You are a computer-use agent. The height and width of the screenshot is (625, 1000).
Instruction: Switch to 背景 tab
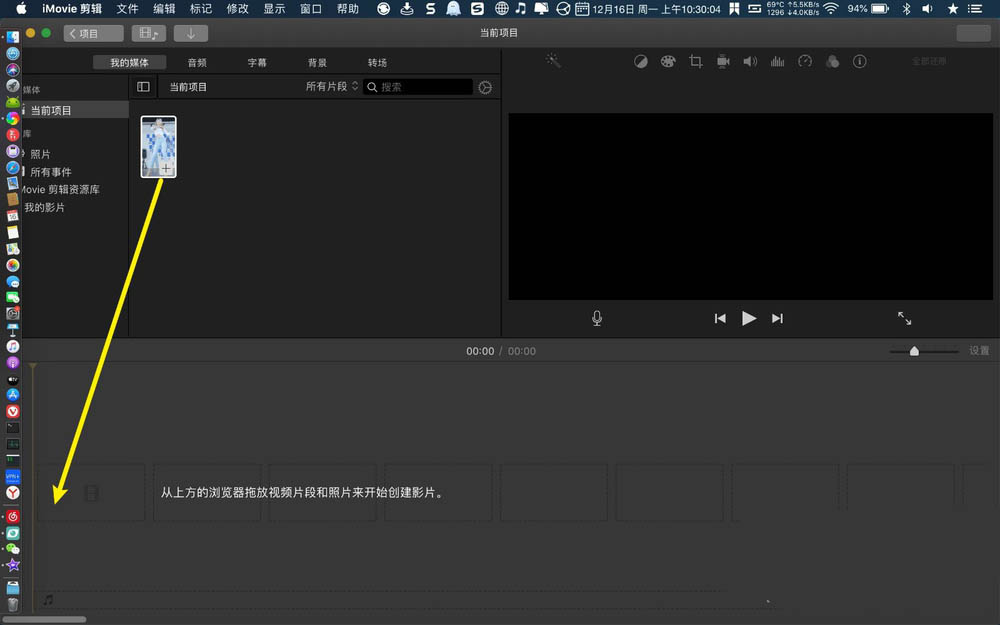pyautogui.click(x=317, y=62)
